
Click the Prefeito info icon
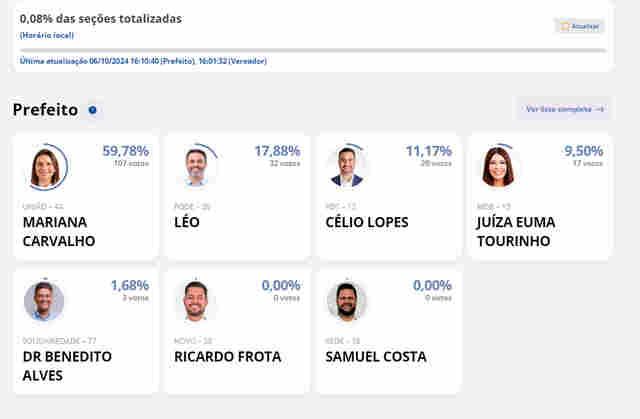(x=93, y=110)
